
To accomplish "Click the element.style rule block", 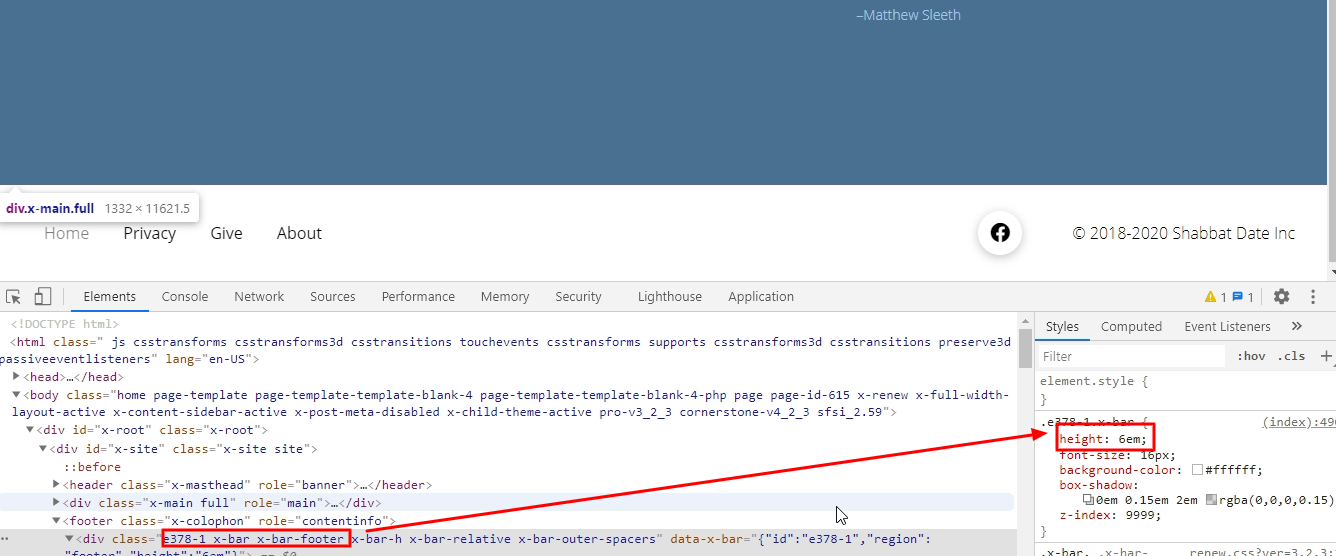I will (1185, 390).
